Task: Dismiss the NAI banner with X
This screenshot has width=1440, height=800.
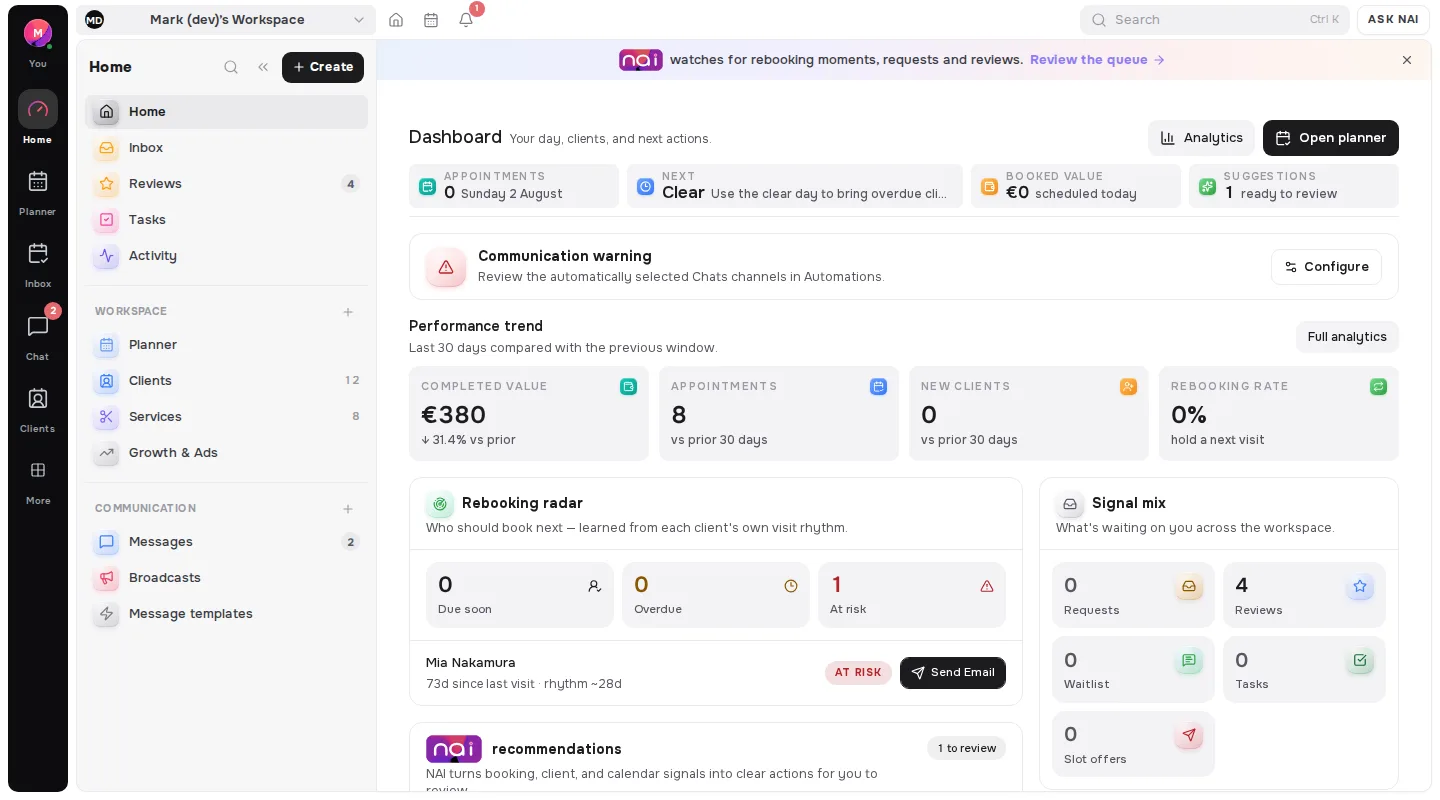Action: (x=1407, y=60)
